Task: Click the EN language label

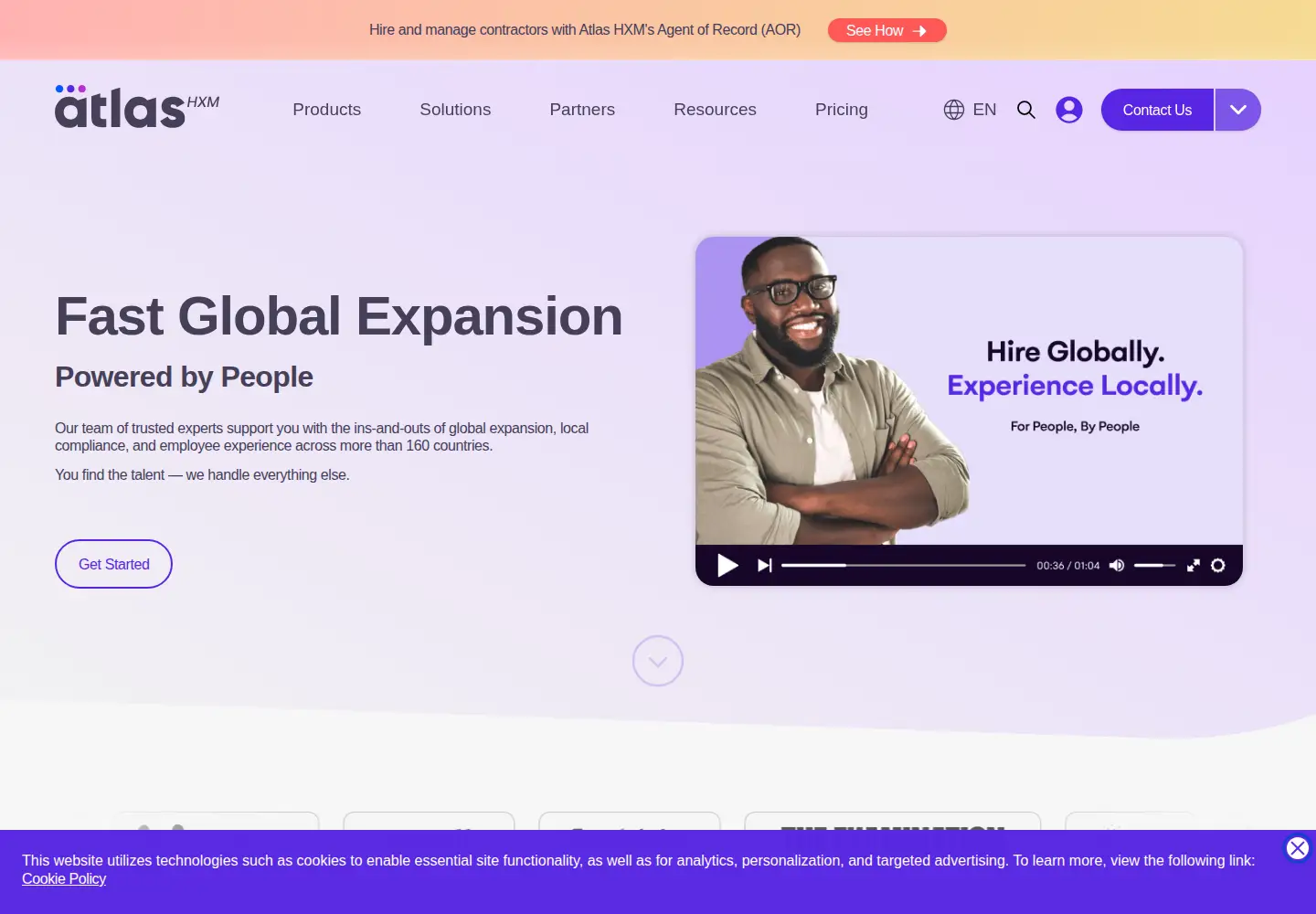Action: pos(984,110)
